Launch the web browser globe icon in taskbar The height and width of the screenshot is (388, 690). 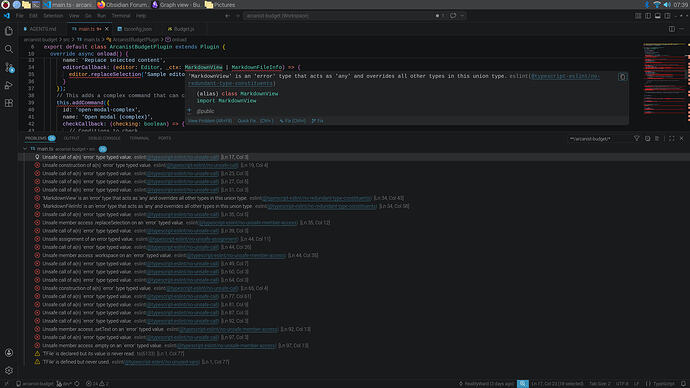click(16, 5)
